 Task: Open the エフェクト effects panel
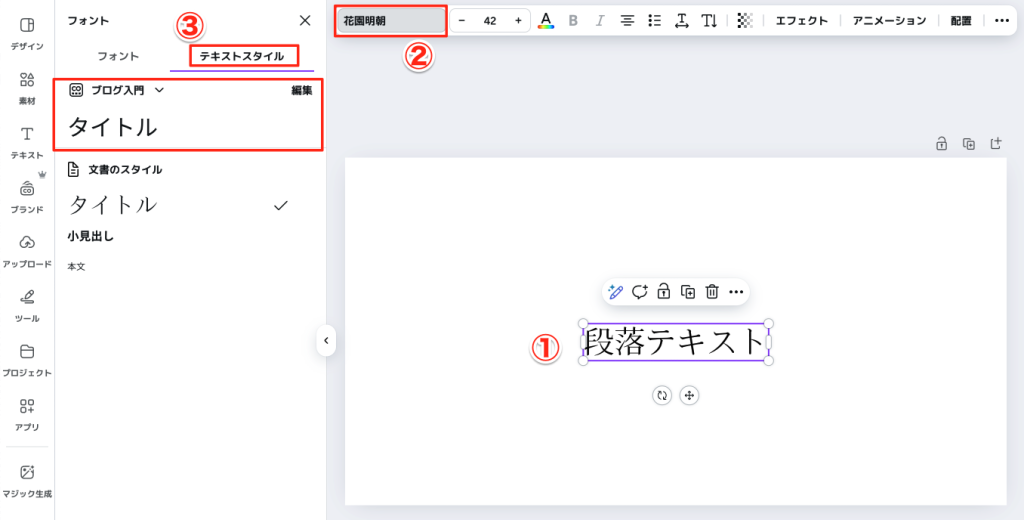point(802,20)
